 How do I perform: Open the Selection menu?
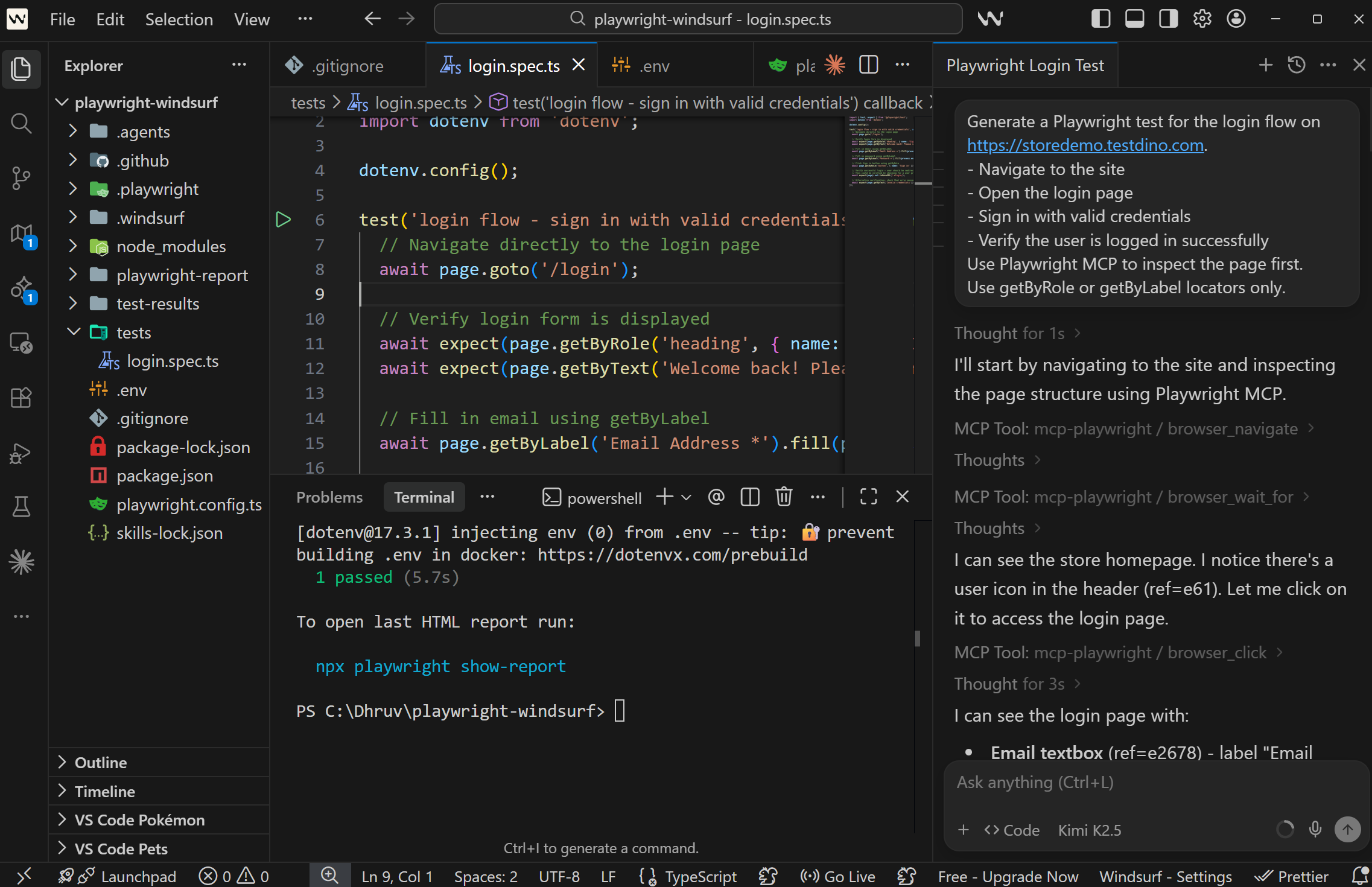[x=179, y=19]
